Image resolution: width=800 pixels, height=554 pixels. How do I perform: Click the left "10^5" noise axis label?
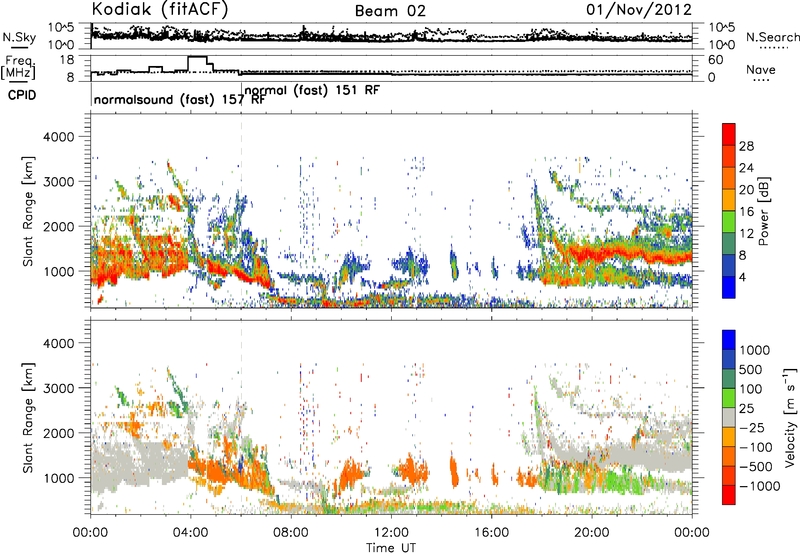(61, 28)
